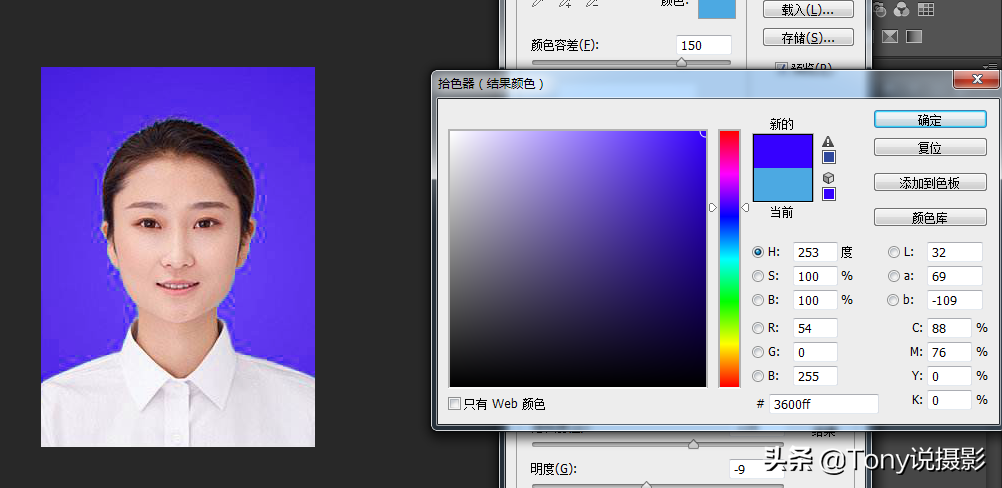Screen dimensions: 1002x488
Task: Select the subtract-from-sample eyedropper with minus sign
Action: pos(593,3)
